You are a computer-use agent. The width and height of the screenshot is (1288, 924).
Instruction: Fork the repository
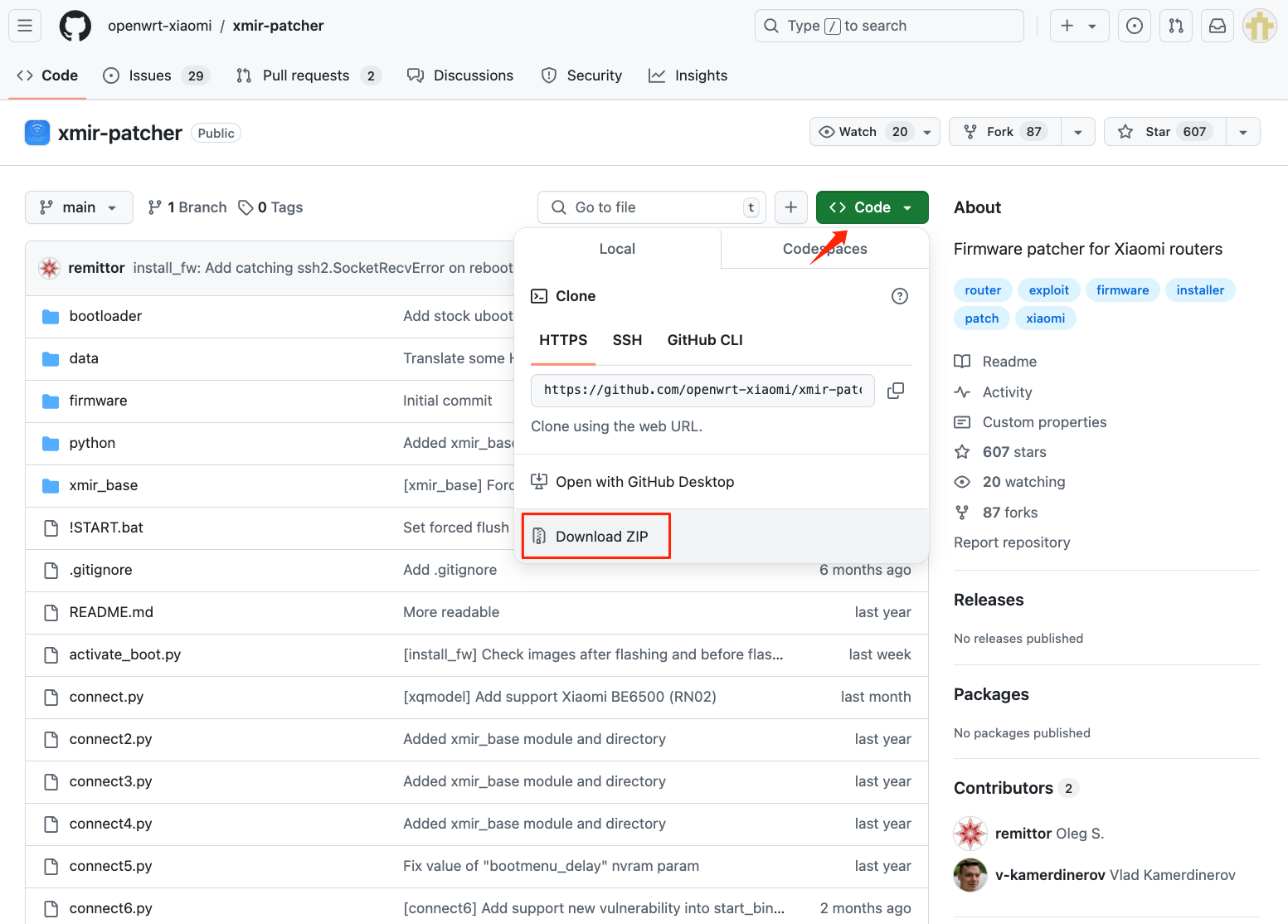1005,132
